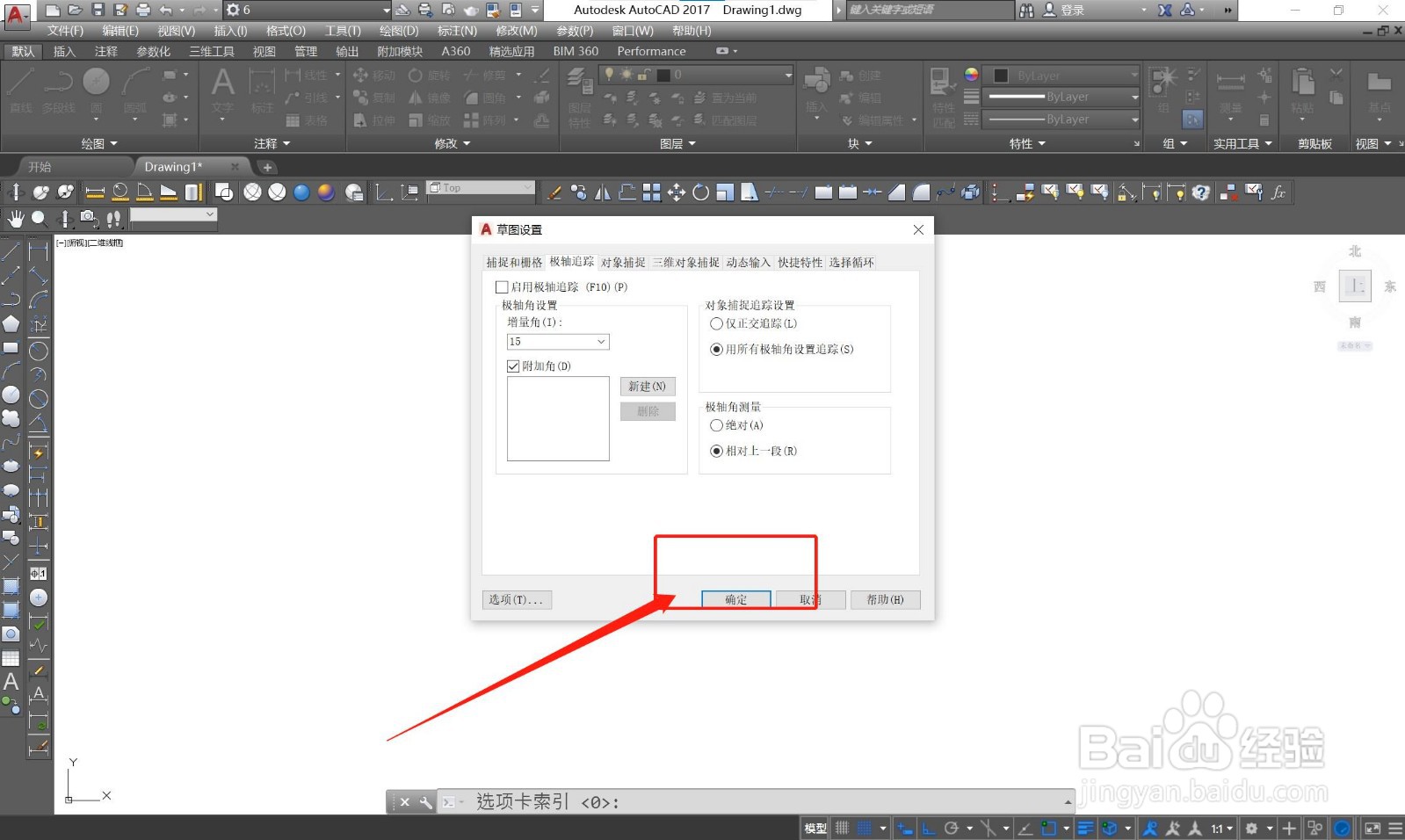Viewport: 1405px width, 840px height.
Task: Switch to the 捕捉和栅格 tab
Action: pos(514,263)
